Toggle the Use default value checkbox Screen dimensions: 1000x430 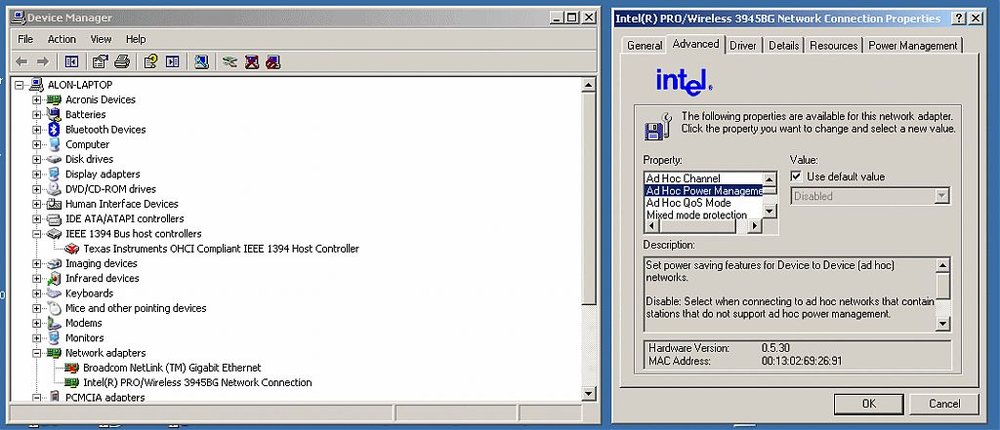point(796,177)
